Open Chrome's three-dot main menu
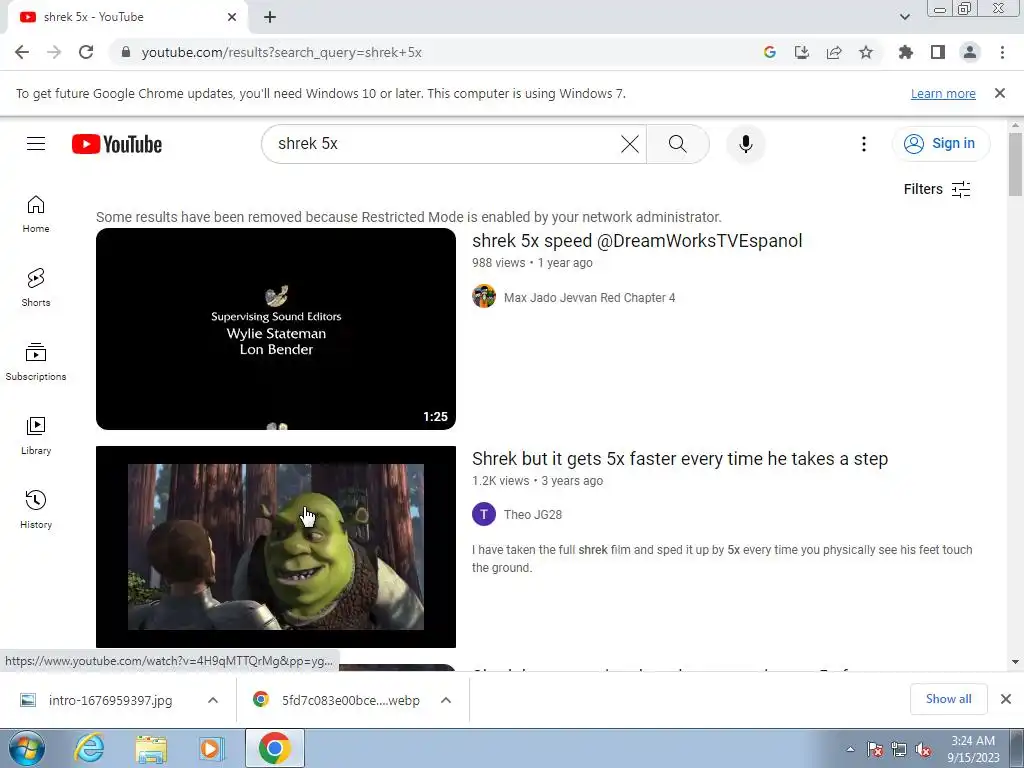Screen dimensions: 1024x768 pos(1002,52)
